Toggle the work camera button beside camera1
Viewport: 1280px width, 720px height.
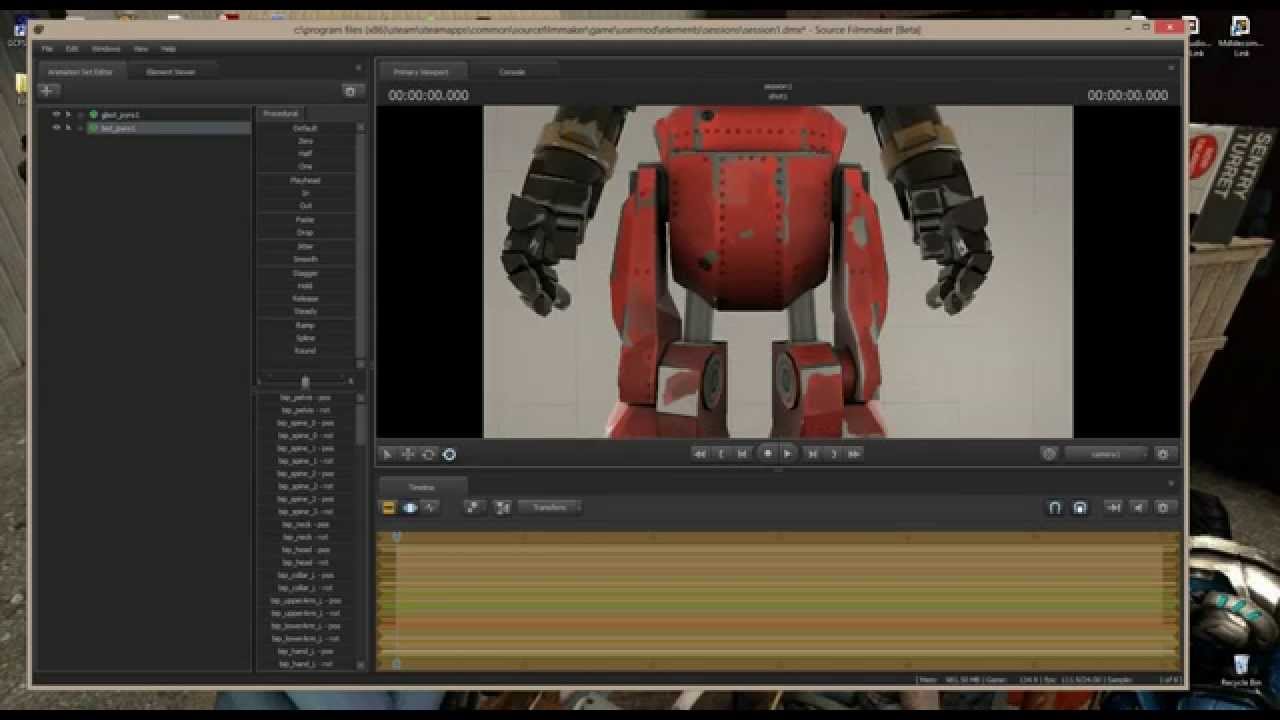point(1049,454)
